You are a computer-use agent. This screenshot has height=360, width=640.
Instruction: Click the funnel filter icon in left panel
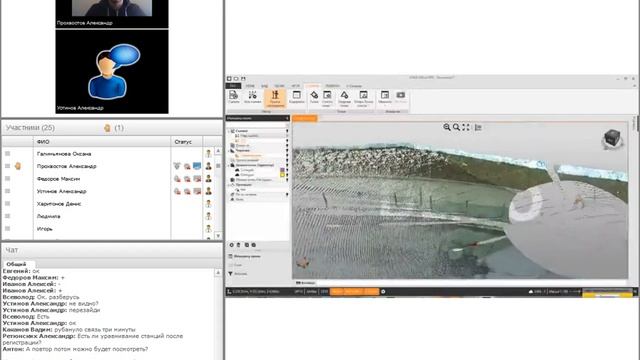[x=230, y=273]
